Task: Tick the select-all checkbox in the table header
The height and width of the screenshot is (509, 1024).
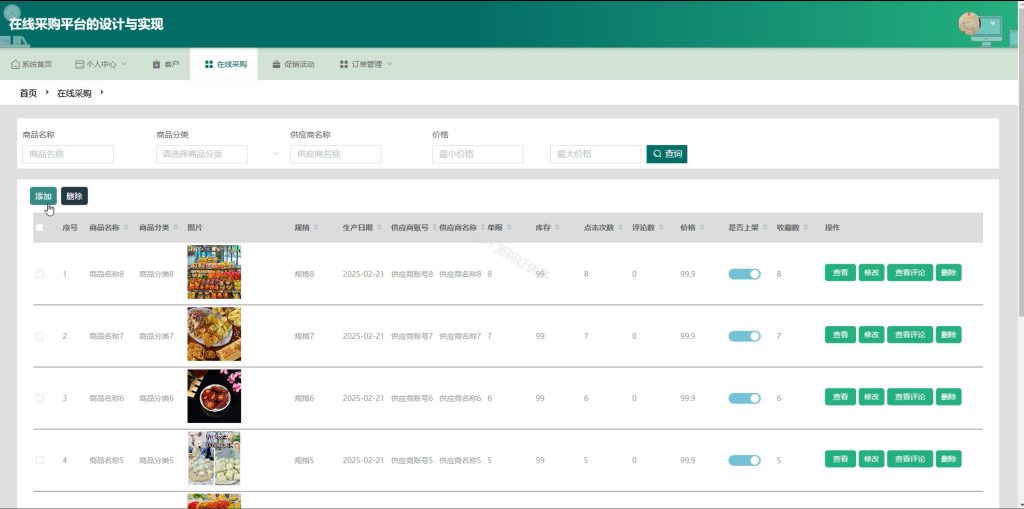Action: tap(40, 228)
